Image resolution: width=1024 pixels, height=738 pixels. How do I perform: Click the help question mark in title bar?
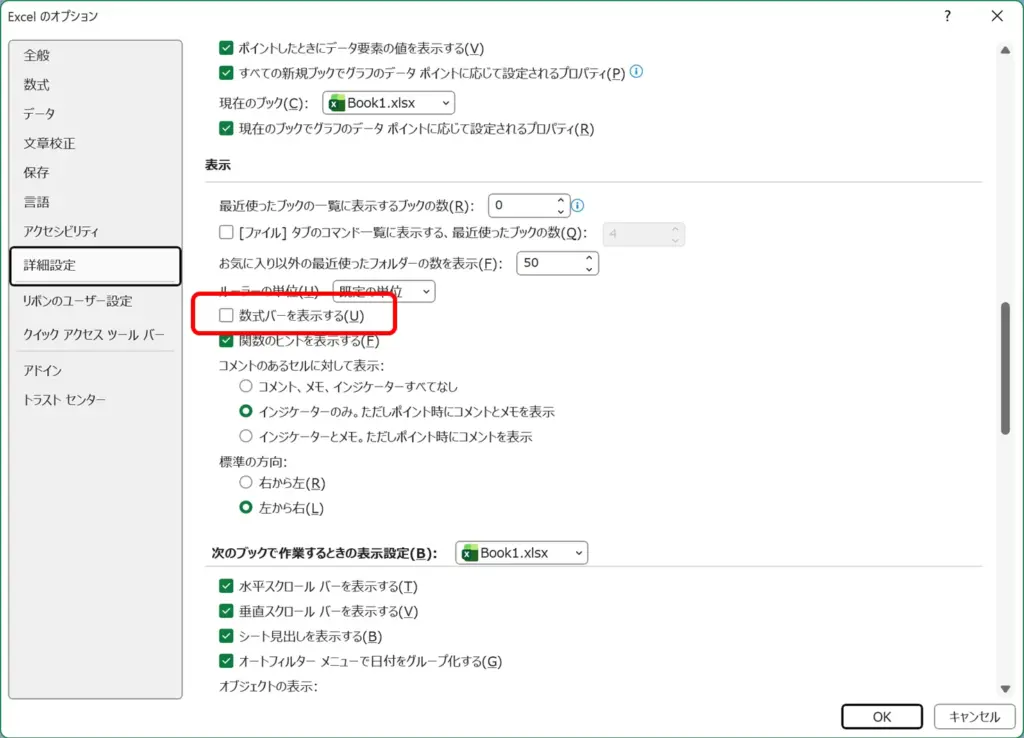(x=947, y=16)
